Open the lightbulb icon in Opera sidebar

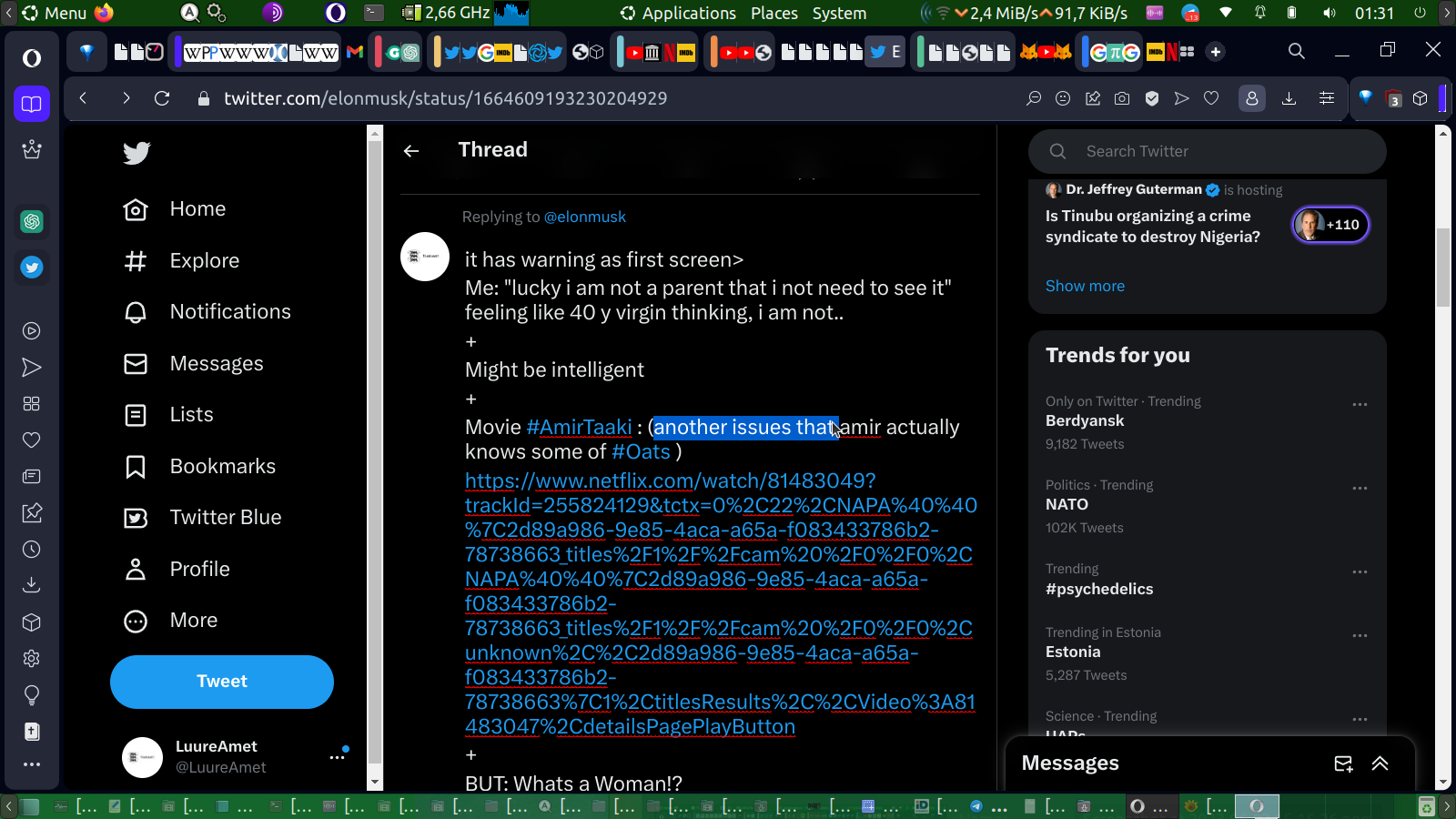click(32, 695)
